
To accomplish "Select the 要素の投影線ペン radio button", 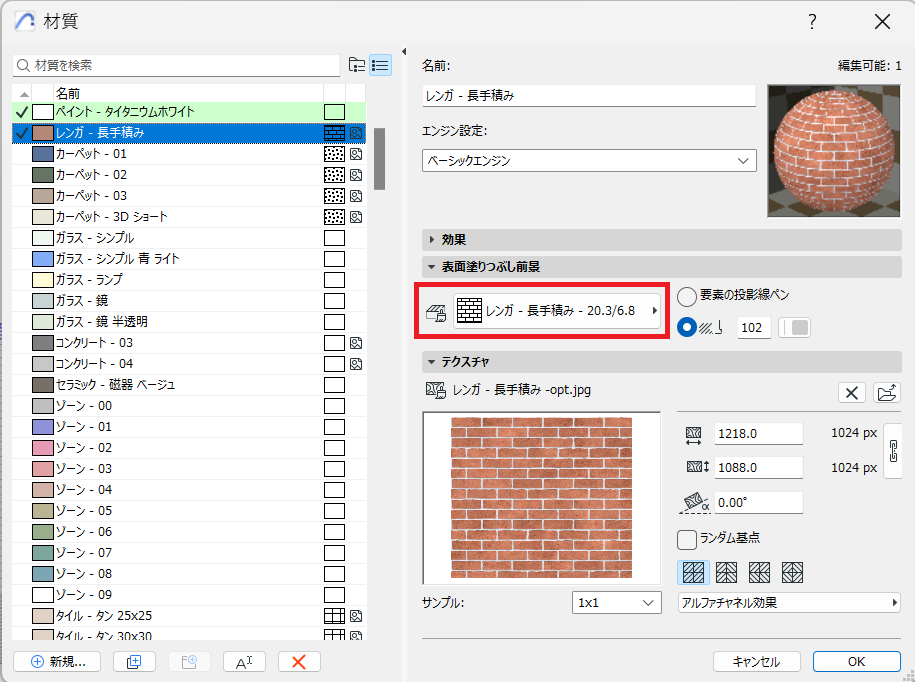I will pos(687,296).
